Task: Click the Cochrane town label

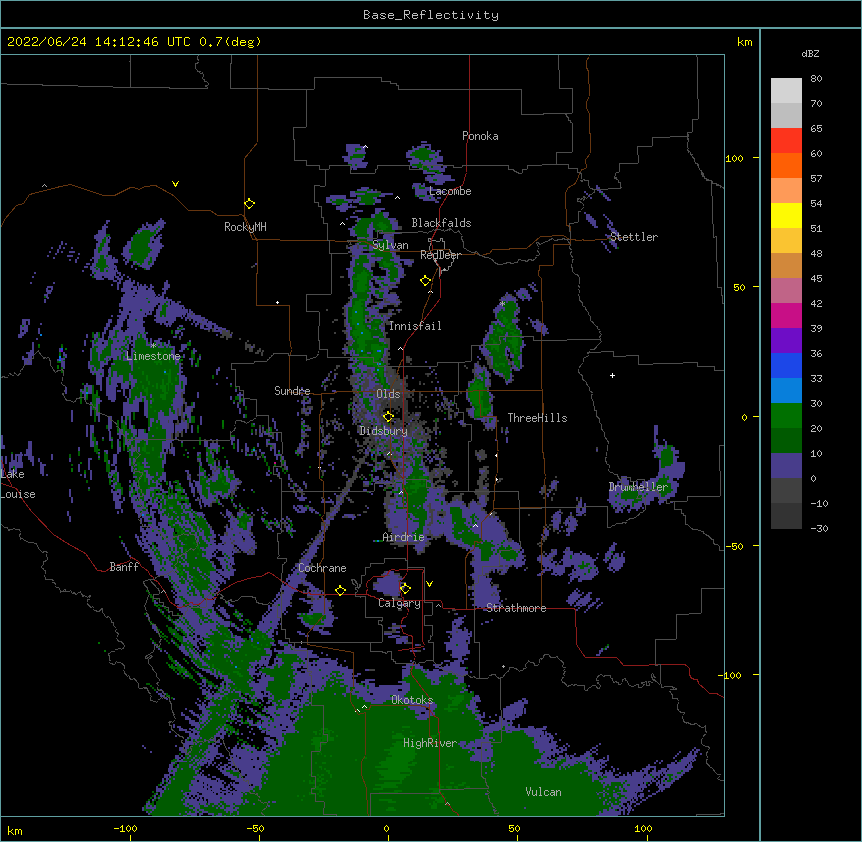Action: 322,568
